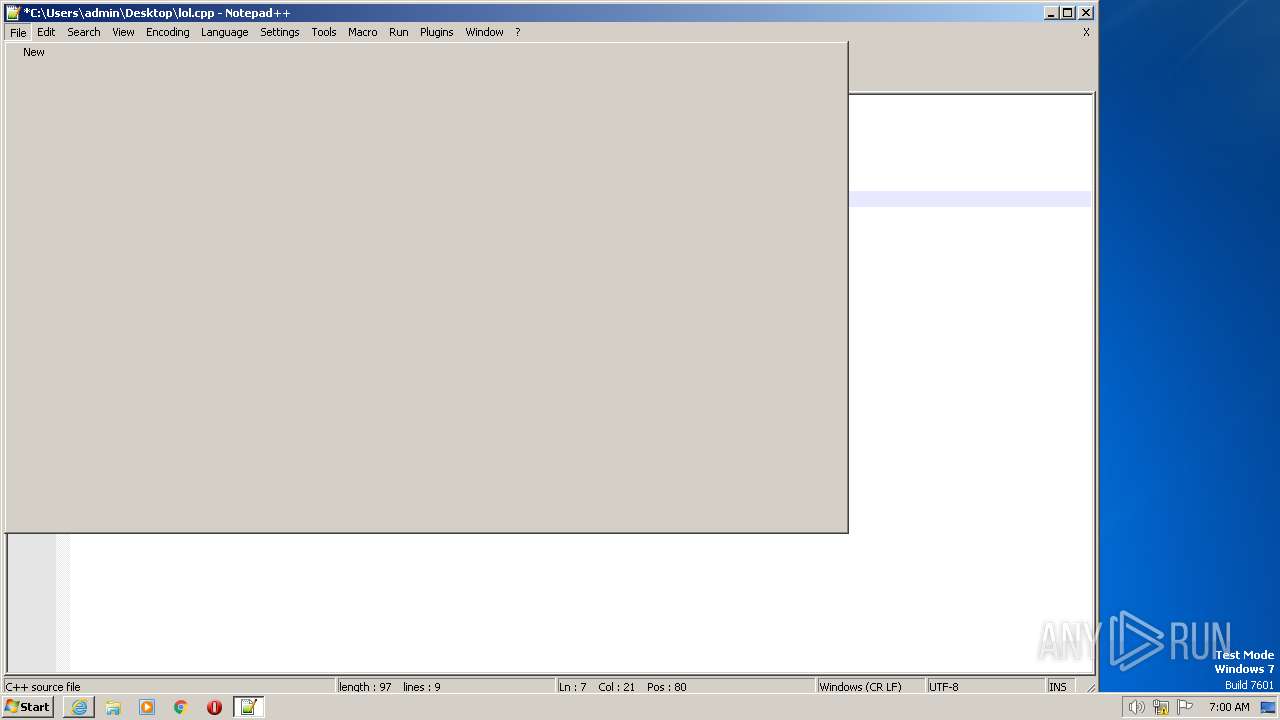Open the Language menu
This screenshot has width=1280, height=720.
click(x=224, y=32)
